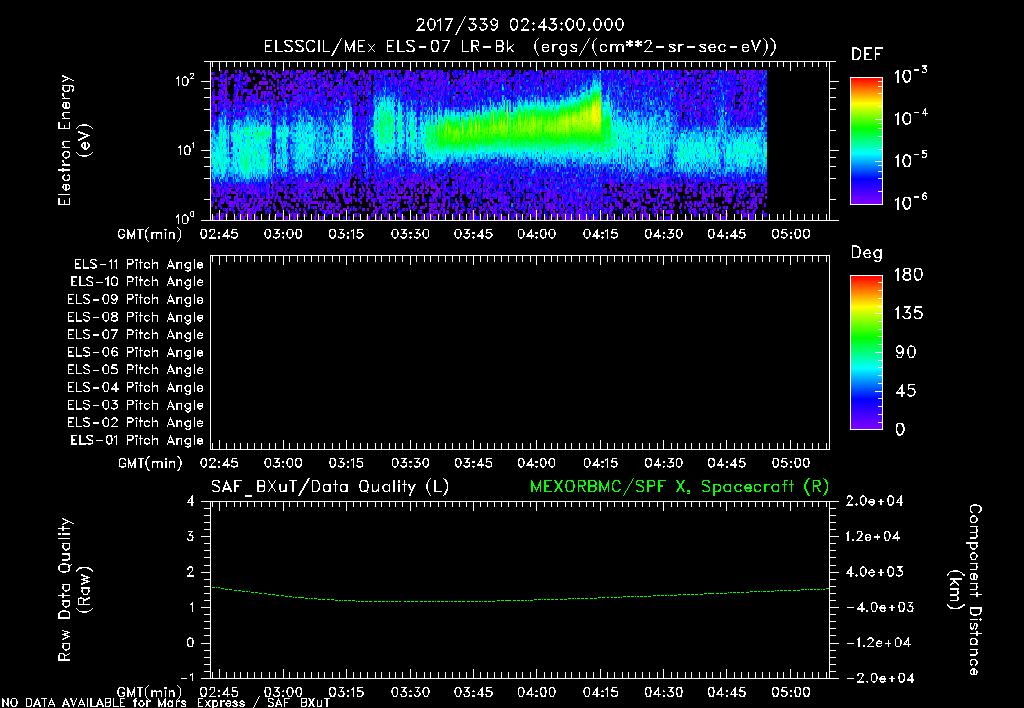The image size is (1024, 708).
Task: Click the empty pitch angle plot area
Action: pos(520,353)
